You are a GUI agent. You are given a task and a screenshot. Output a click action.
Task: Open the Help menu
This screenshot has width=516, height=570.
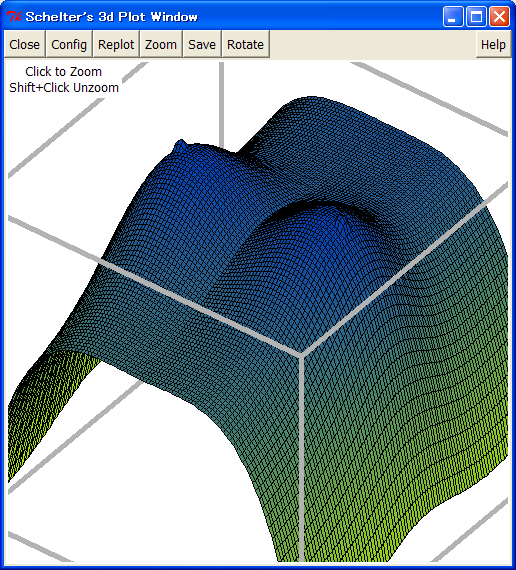point(493,44)
